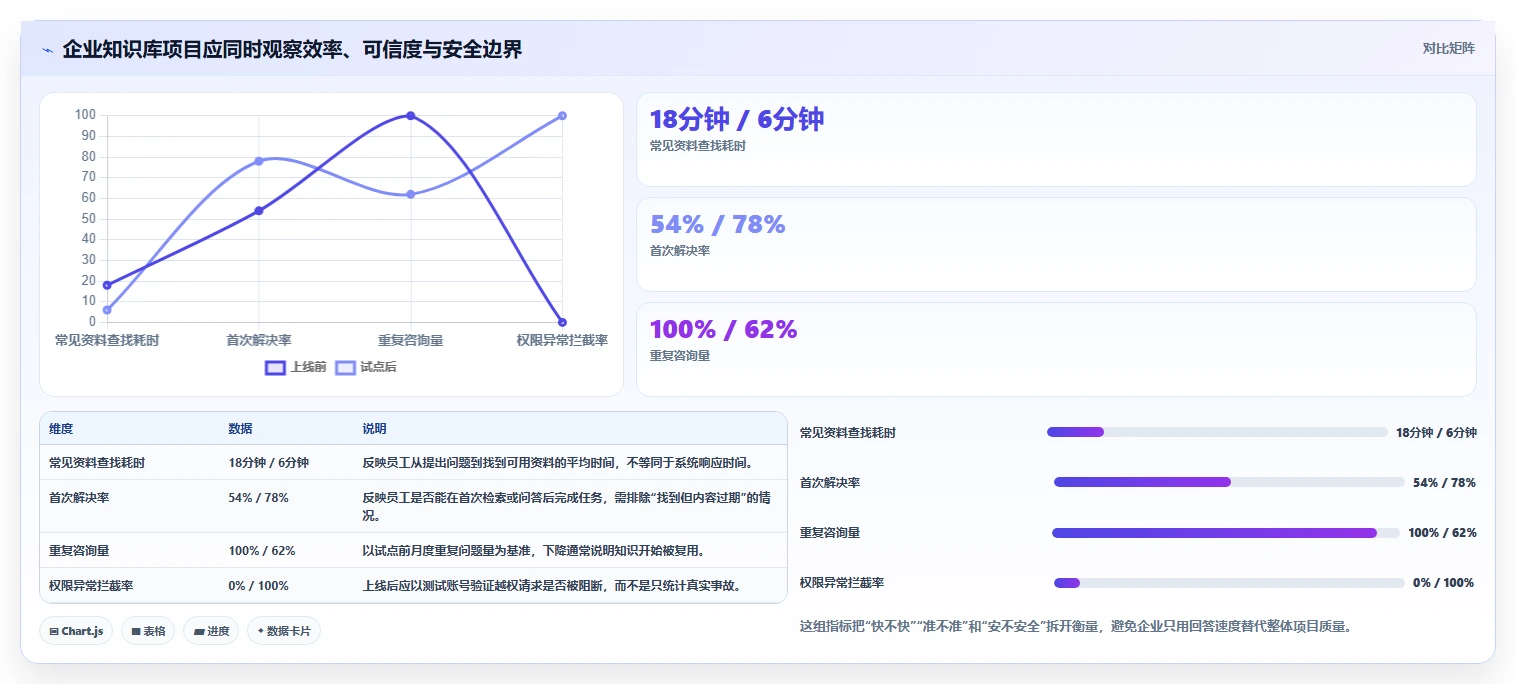Click table cell 权限异常拦截率
Screen dimensions: 1516x684
[x=91, y=586]
